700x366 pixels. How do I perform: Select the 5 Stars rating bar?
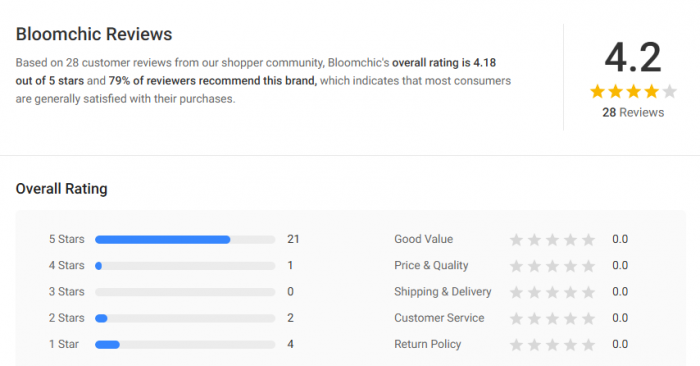tap(185, 240)
